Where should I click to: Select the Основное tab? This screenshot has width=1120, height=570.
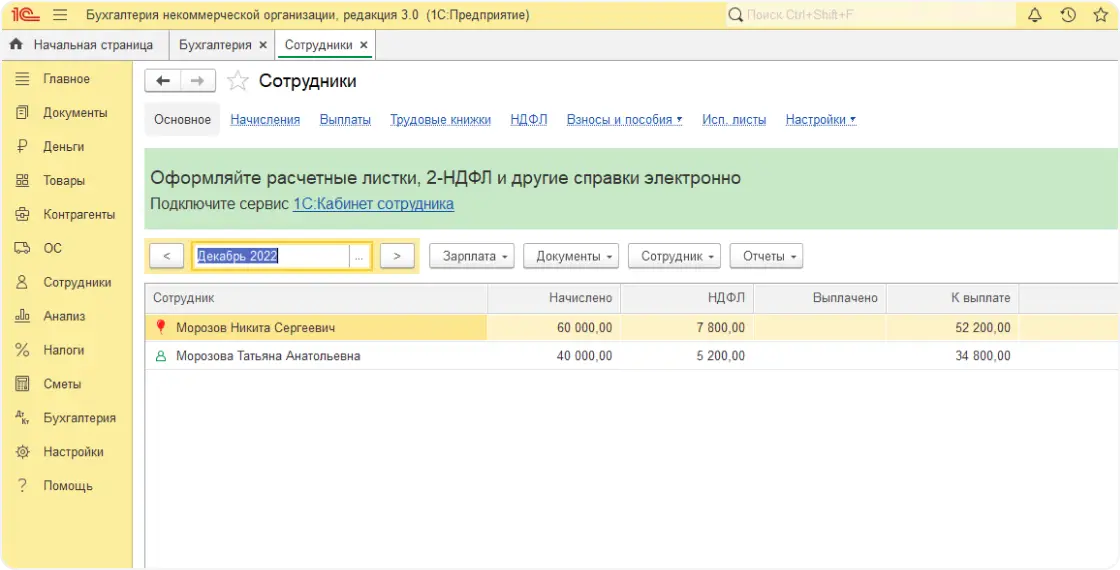pos(182,119)
